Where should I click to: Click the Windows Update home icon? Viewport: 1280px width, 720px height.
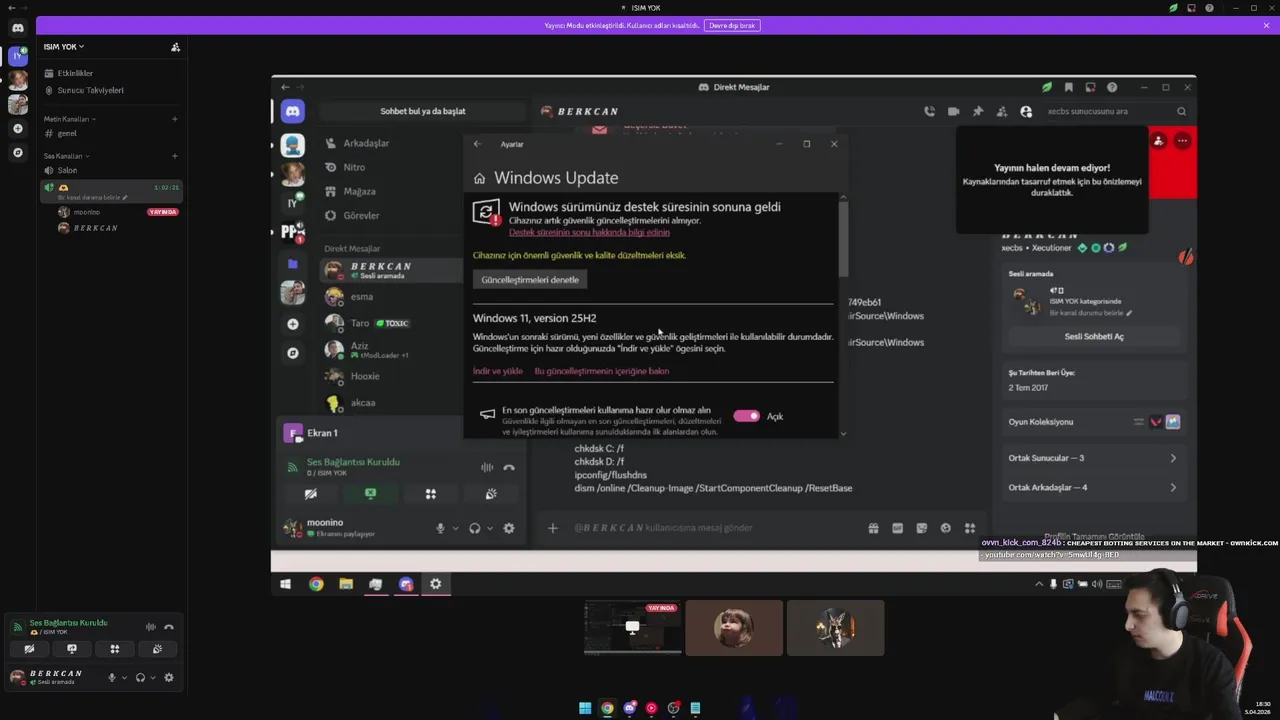coord(480,178)
